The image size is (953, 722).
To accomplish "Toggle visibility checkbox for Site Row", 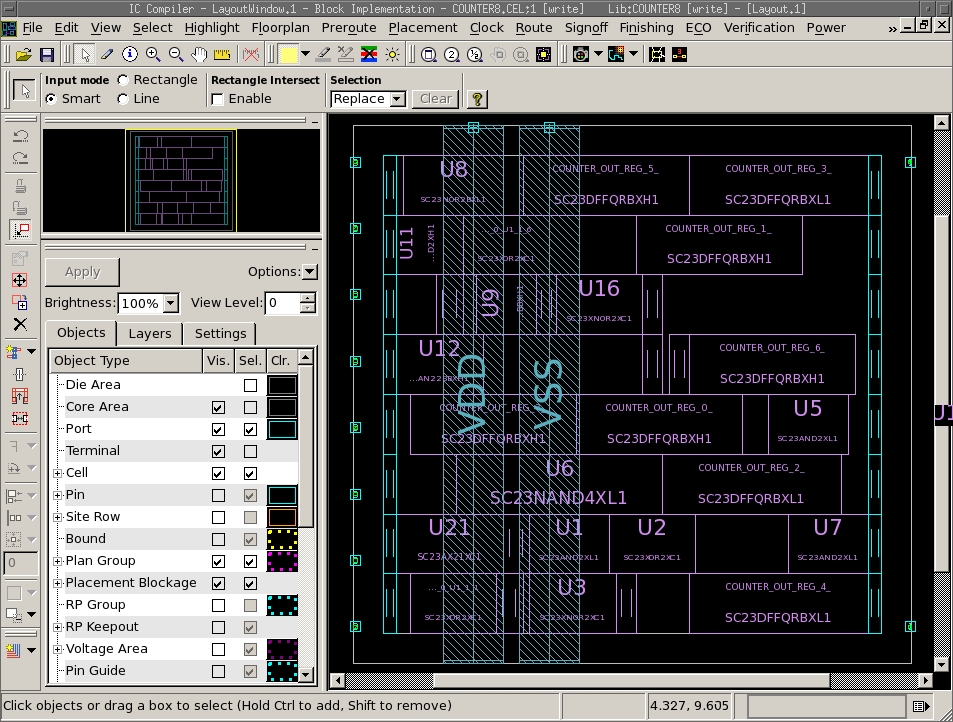I will (218, 517).
